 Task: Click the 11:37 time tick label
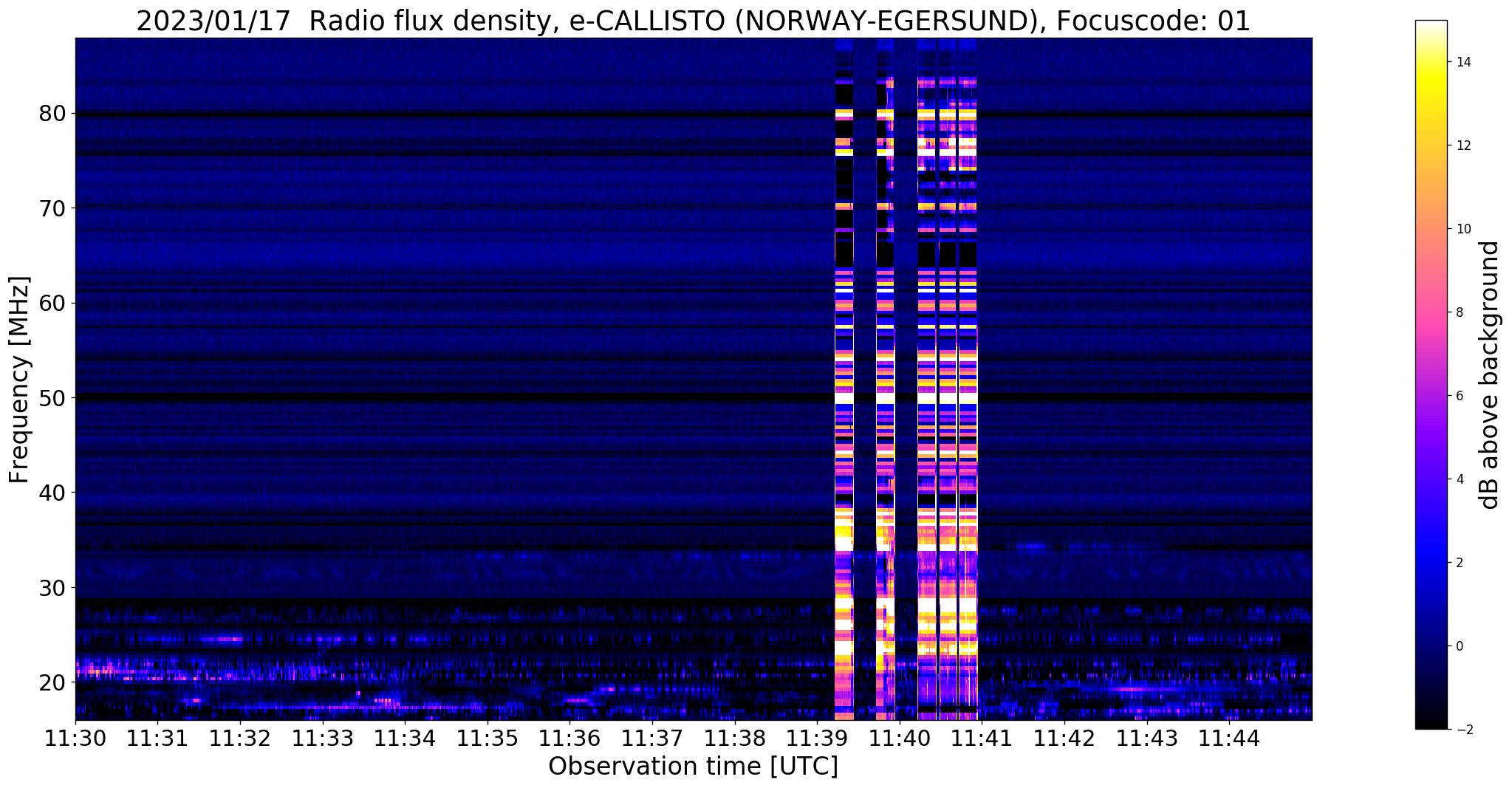(652, 738)
